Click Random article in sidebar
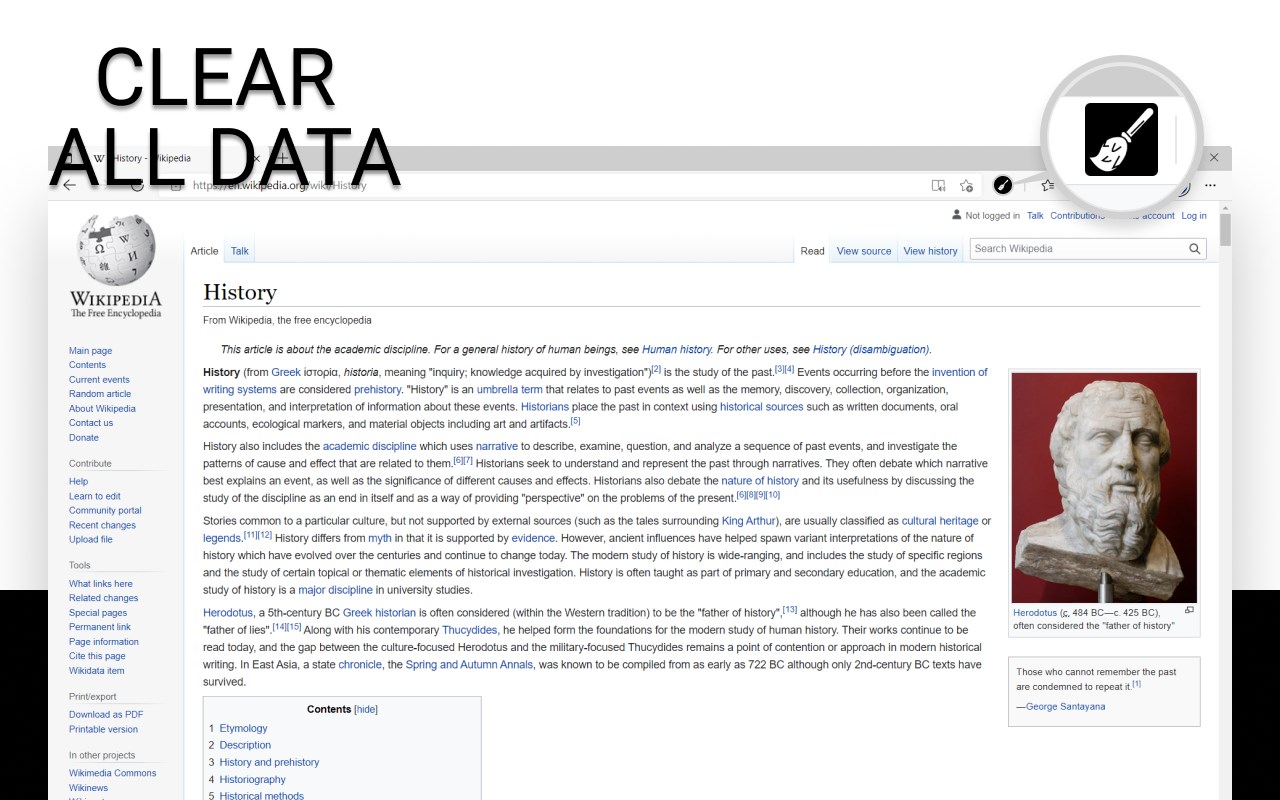This screenshot has height=800, width=1280. (x=100, y=394)
